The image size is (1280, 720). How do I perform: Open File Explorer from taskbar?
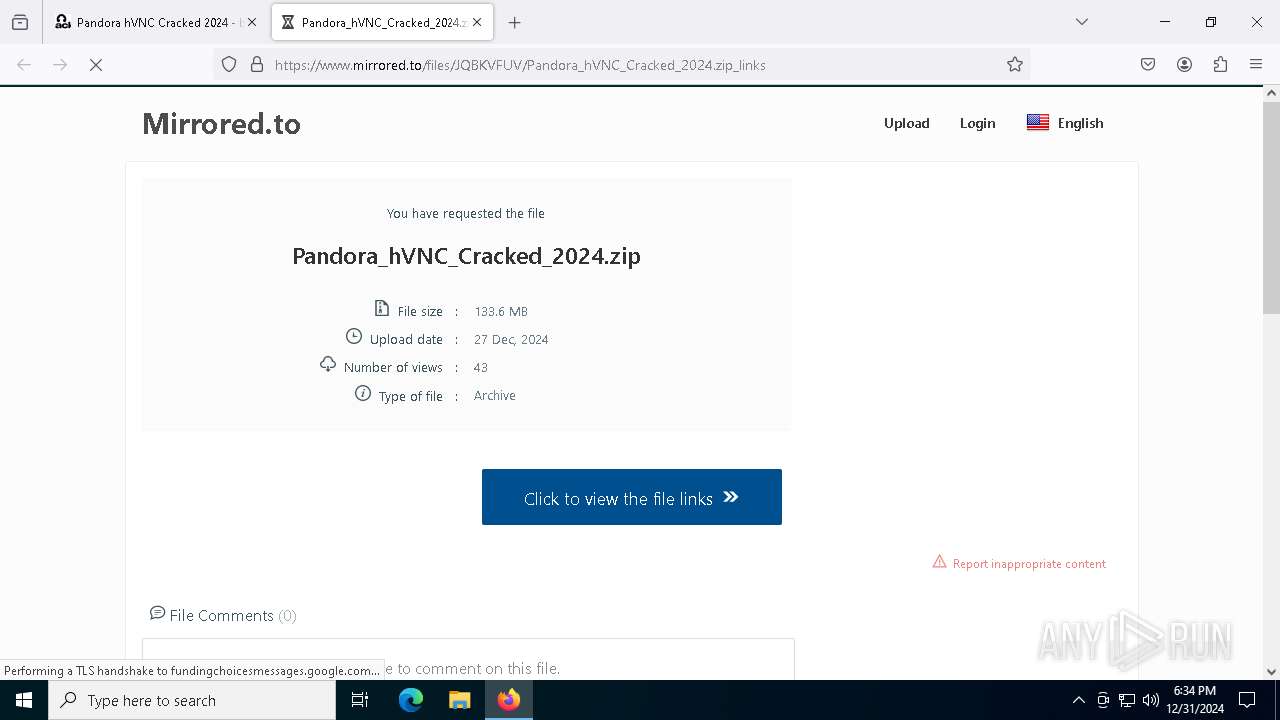(459, 700)
